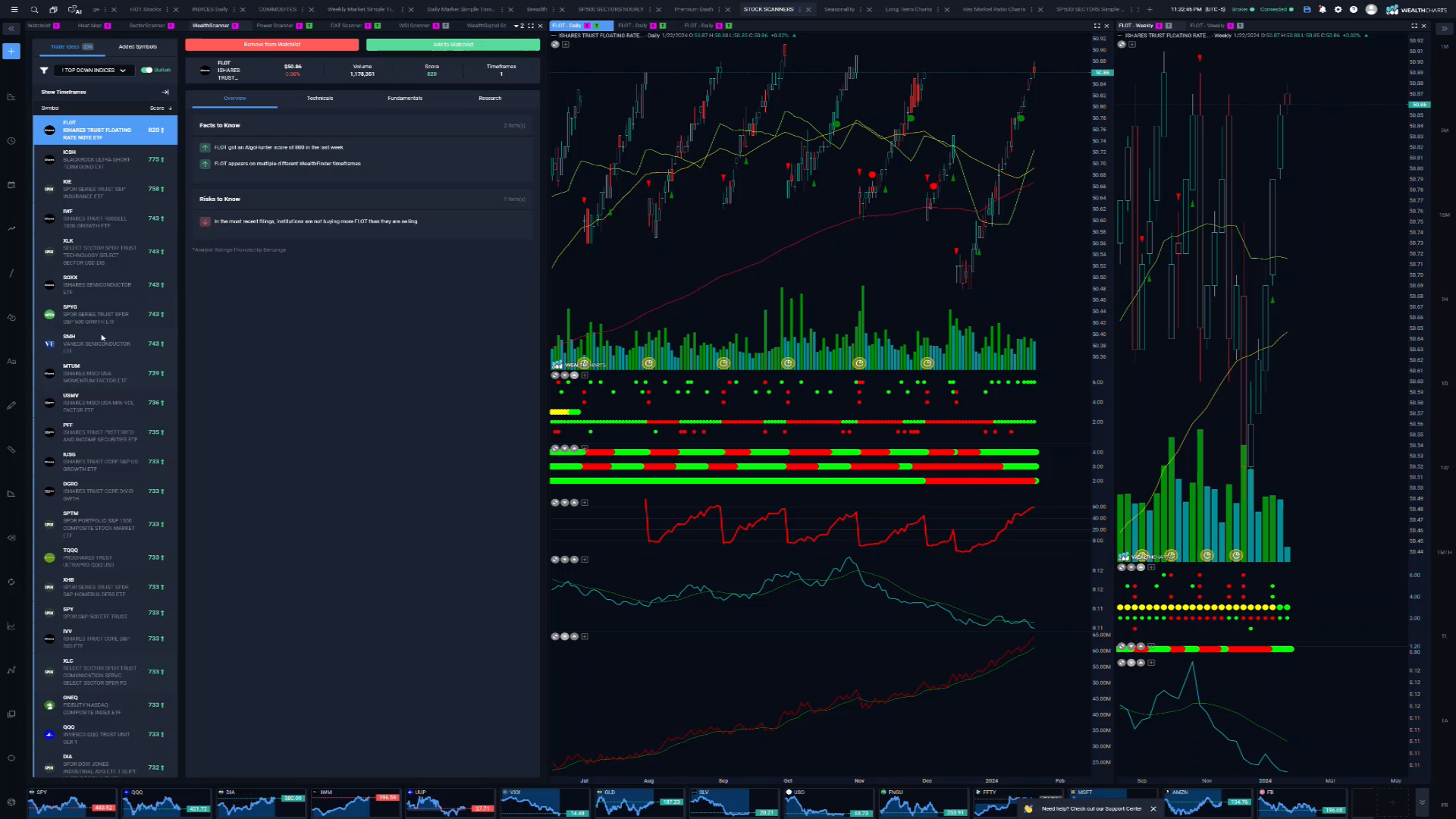This screenshot has height=819, width=1456.
Task: Expand Show Timeframes arrow
Action: [165, 93]
